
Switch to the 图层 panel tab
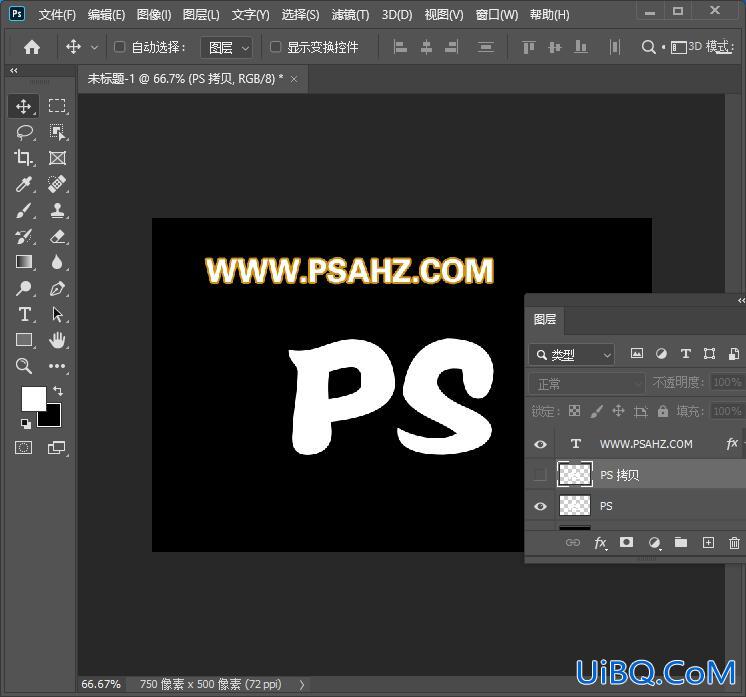pyautogui.click(x=545, y=319)
